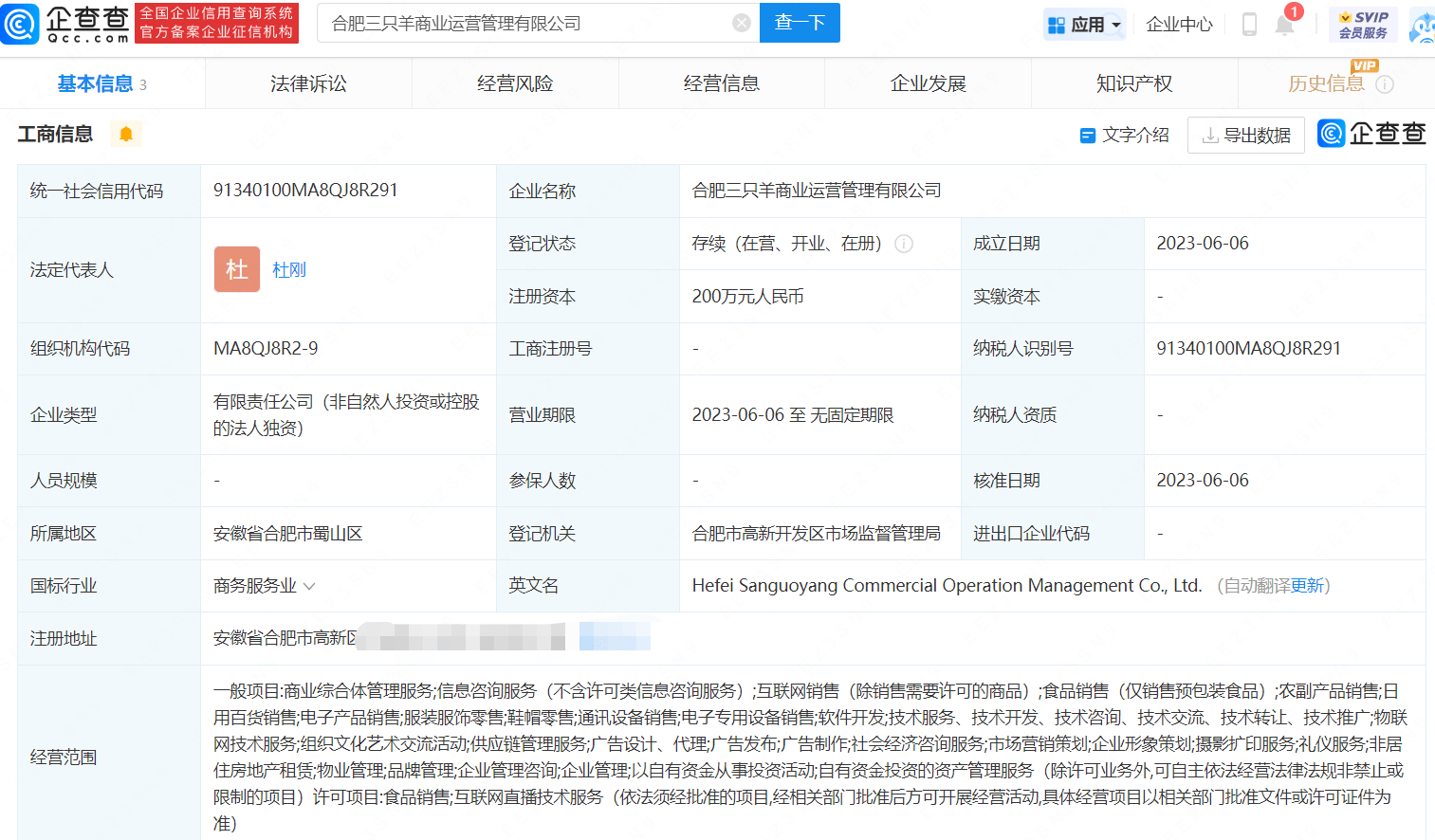Clear the search box with the X icon
The height and width of the screenshot is (840, 1435).
click(741, 23)
